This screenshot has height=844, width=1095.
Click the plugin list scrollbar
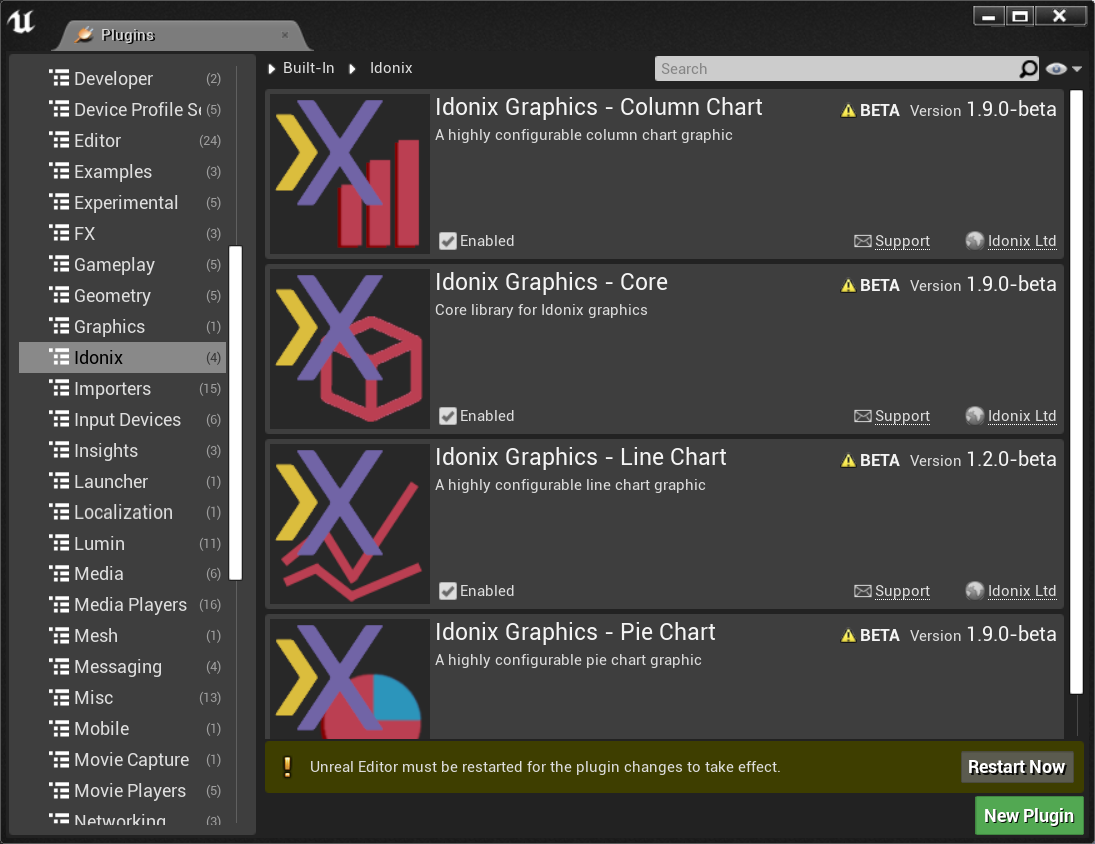[1076, 392]
